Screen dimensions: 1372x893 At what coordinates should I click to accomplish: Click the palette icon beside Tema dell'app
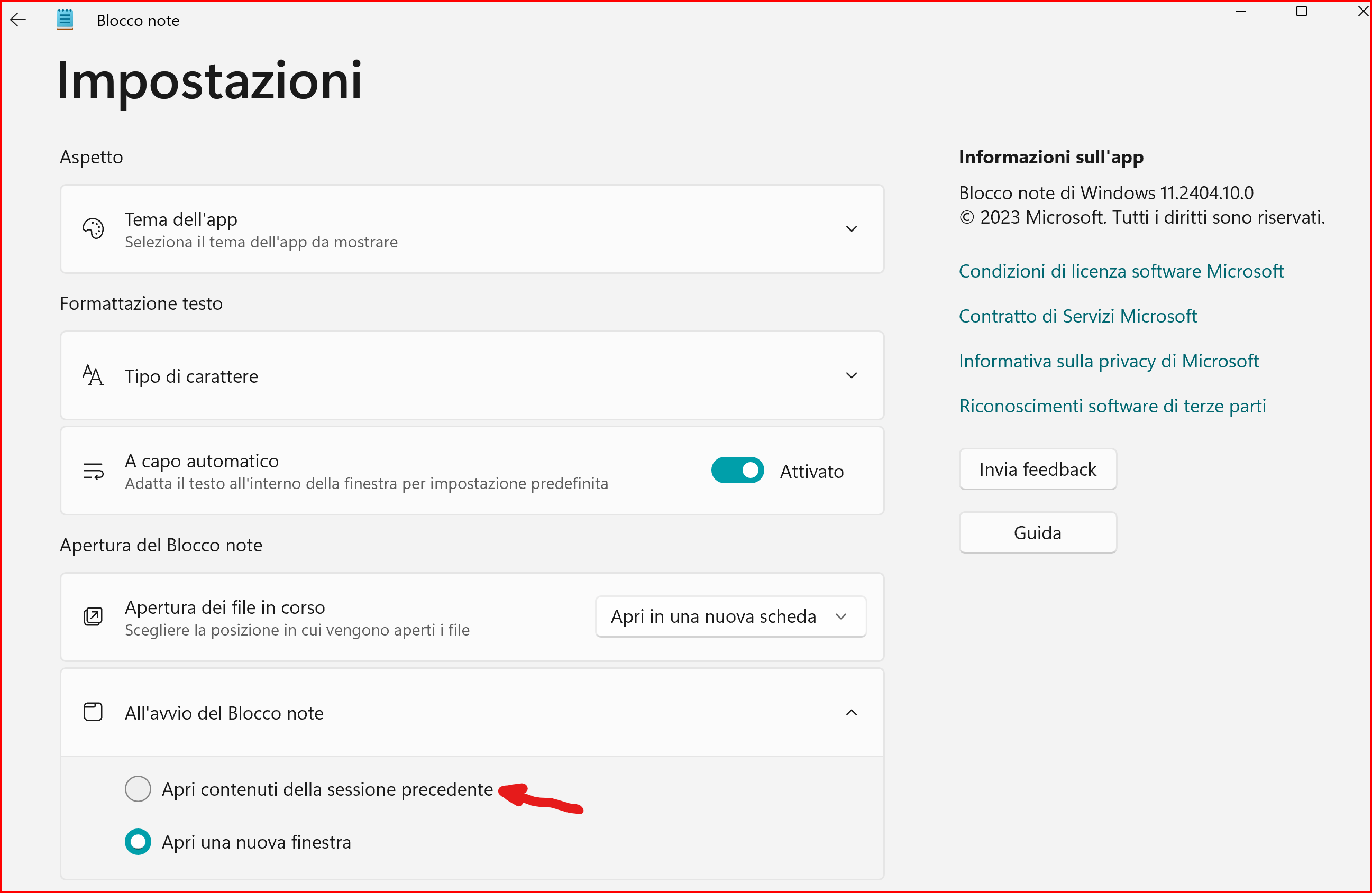click(x=93, y=229)
